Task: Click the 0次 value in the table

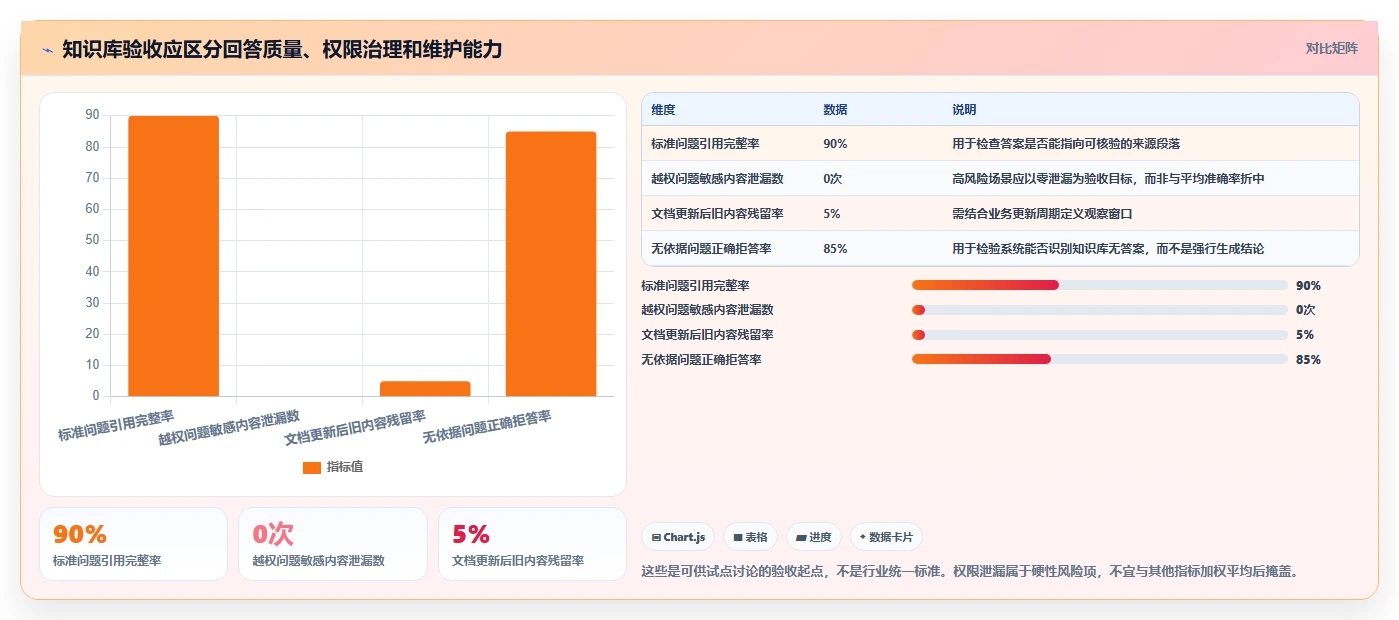Action: coord(833,179)
